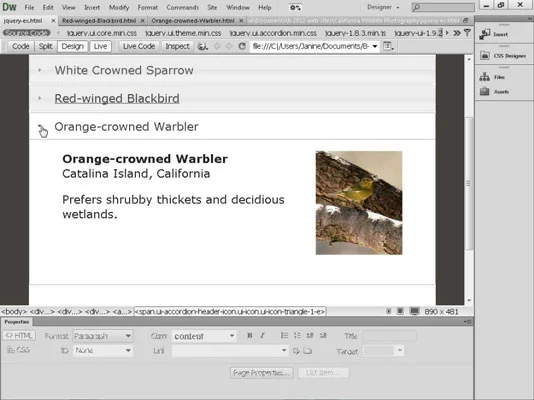Open related file jquery.ui.core.min.css

(102, 33)
